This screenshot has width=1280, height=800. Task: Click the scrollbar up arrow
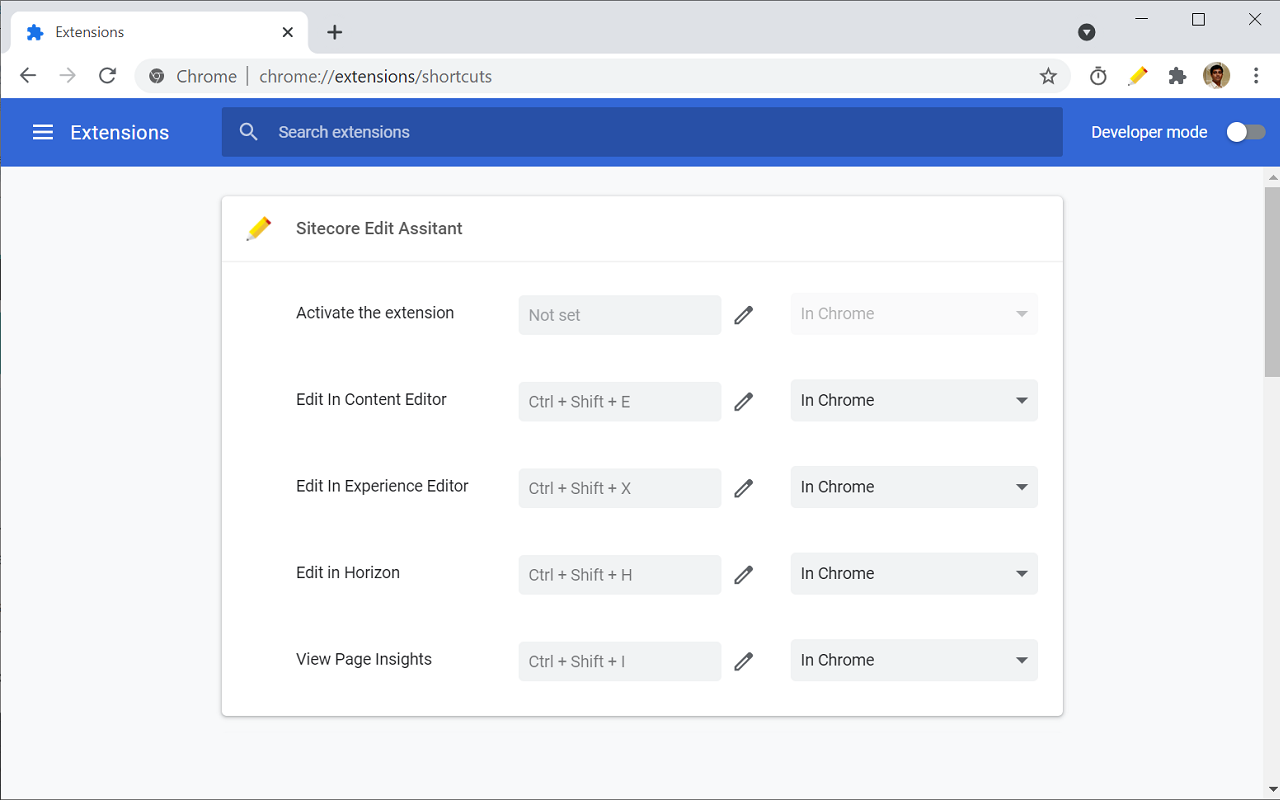tap(1272, 177)
